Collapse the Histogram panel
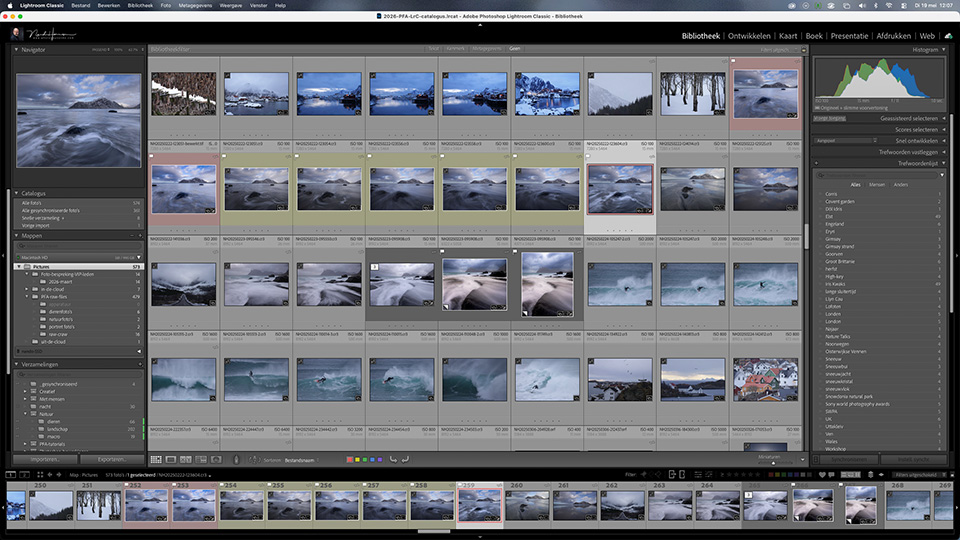Image resolution: width=960 pixels, height=540 pixels. pyautogui.click(x=943, y=50)
